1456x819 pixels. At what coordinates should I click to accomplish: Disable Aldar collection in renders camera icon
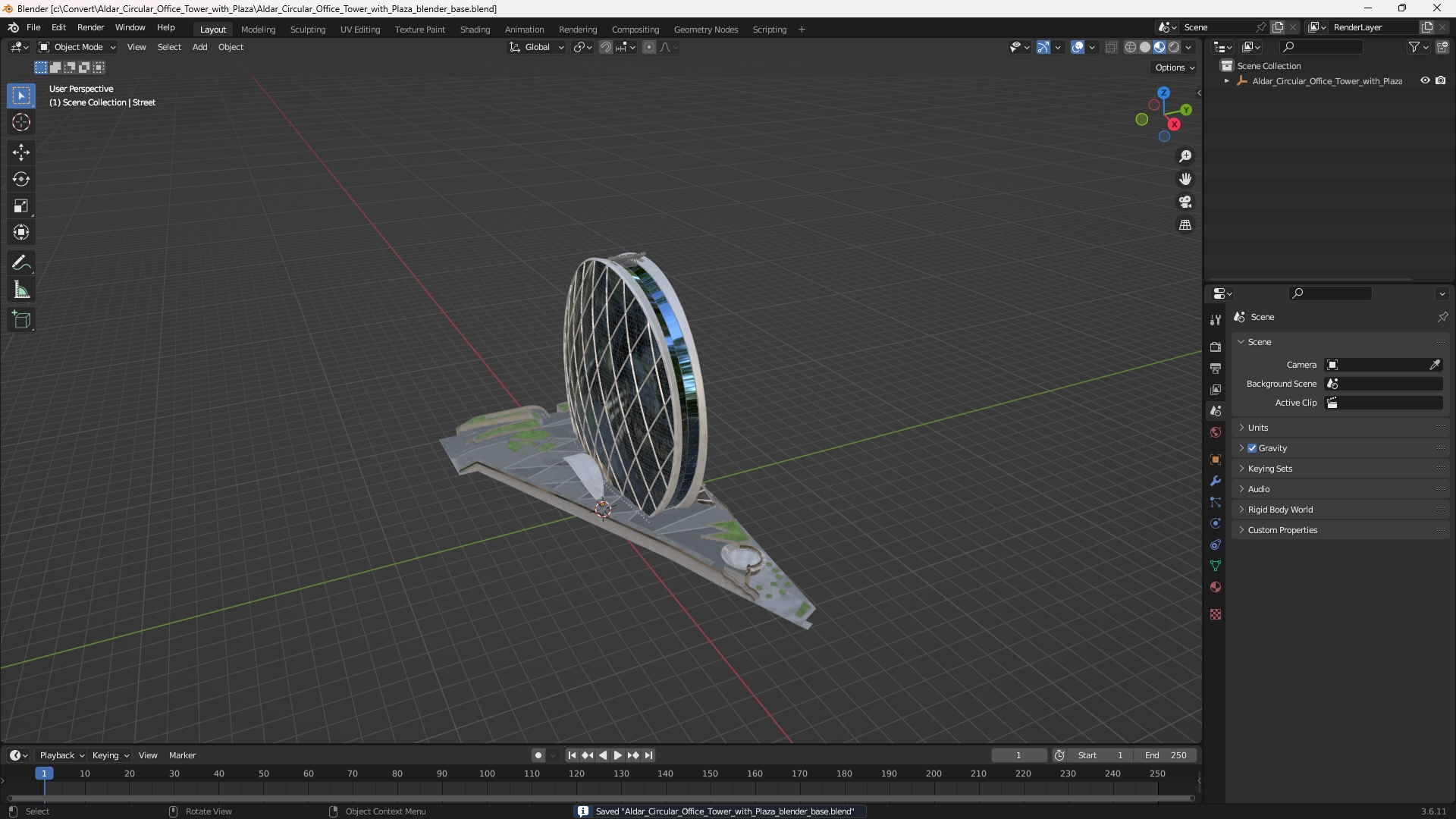click(1441, 80)
